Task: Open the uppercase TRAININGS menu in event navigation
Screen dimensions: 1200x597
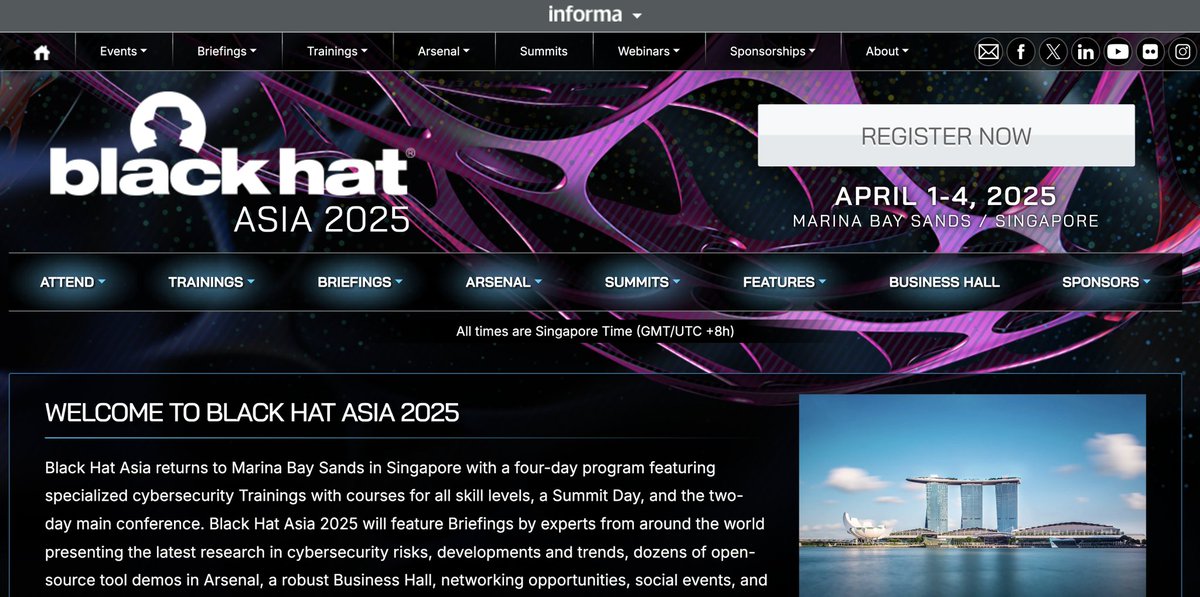Action: [x=211, y=282]
